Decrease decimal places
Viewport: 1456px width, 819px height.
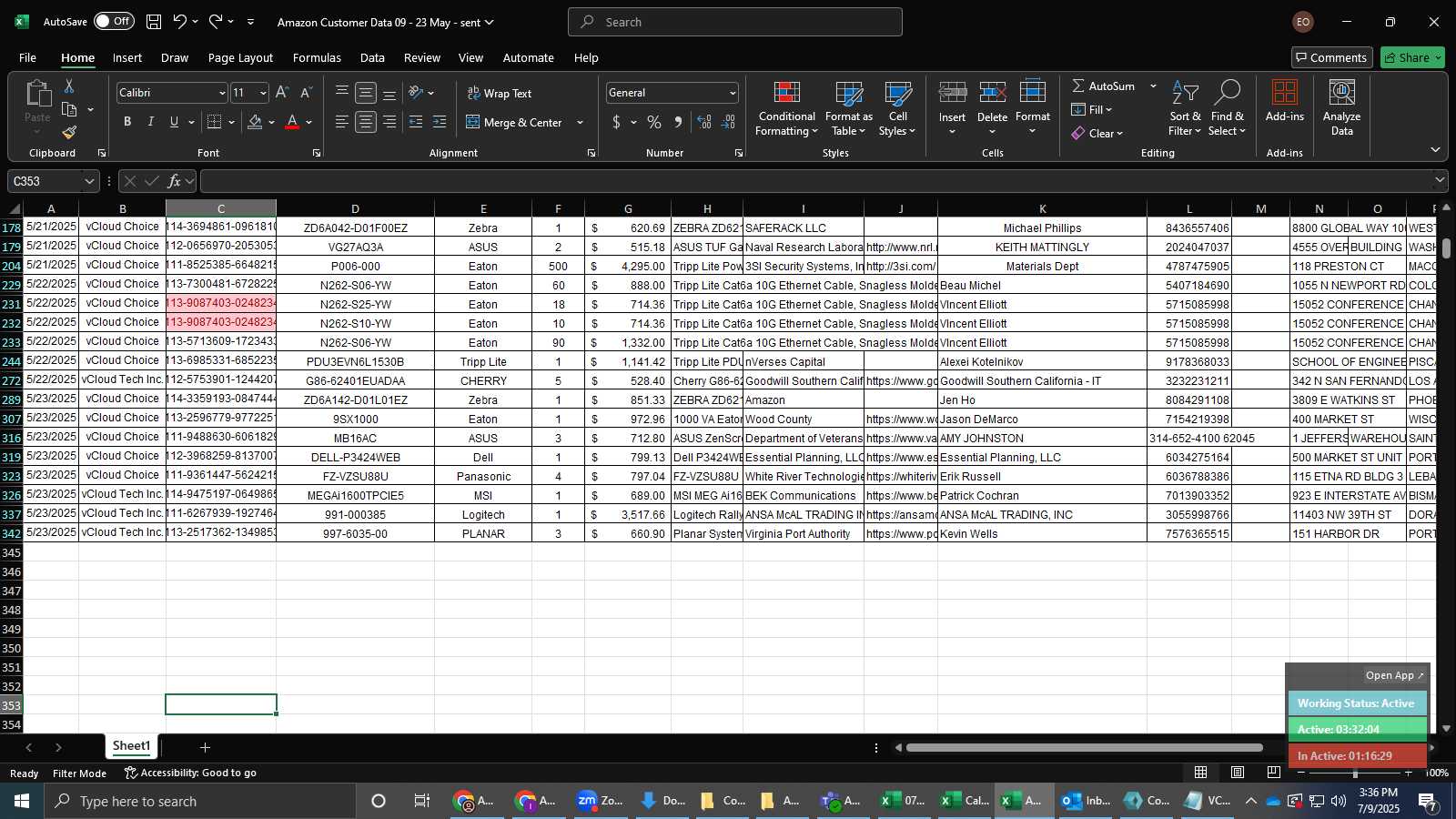pyautogui.click(x=728, y=122)
